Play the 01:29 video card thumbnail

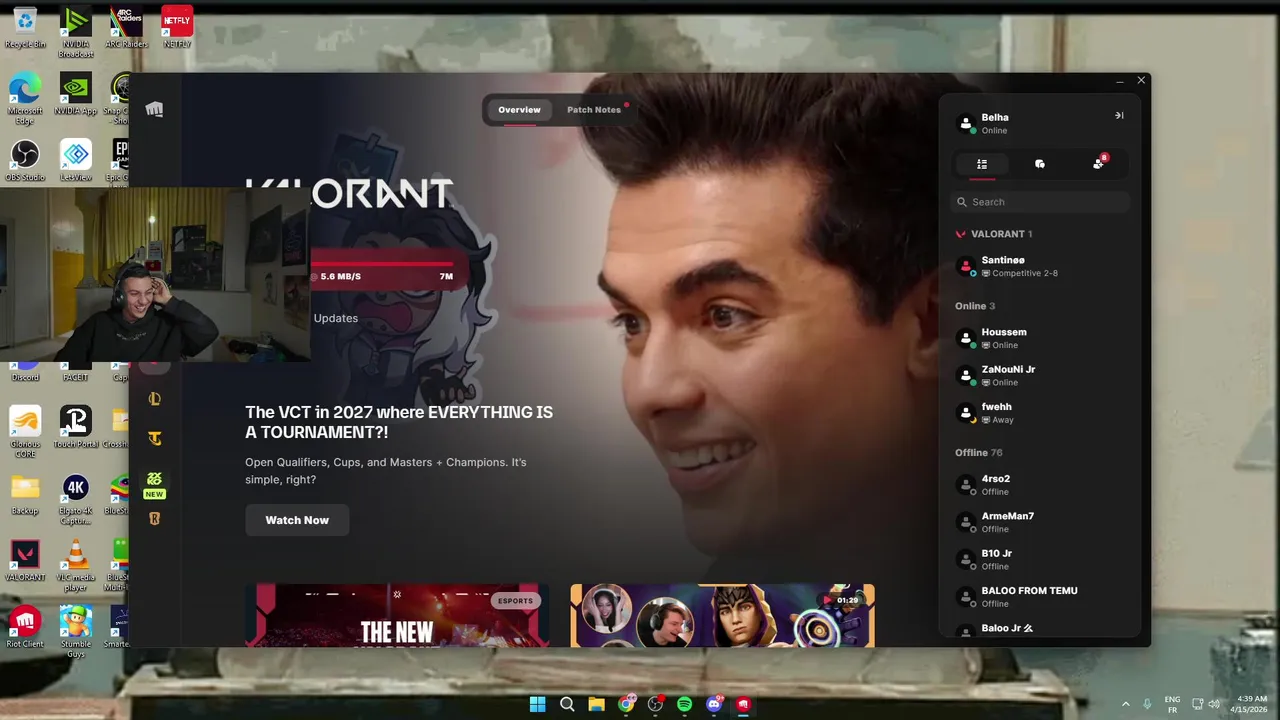click(722, 615)
